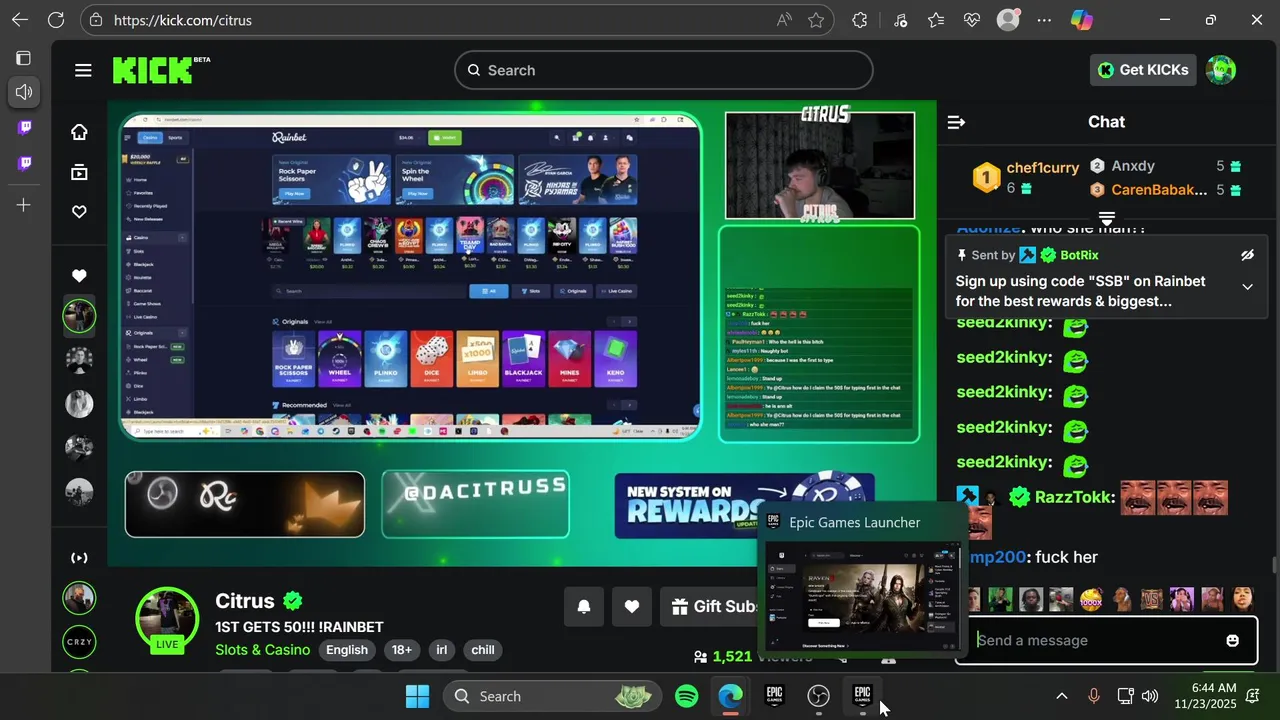Open Edge Settings and more menu
This screenshot has width=1280, height=720.
[x=1045, y=20]
